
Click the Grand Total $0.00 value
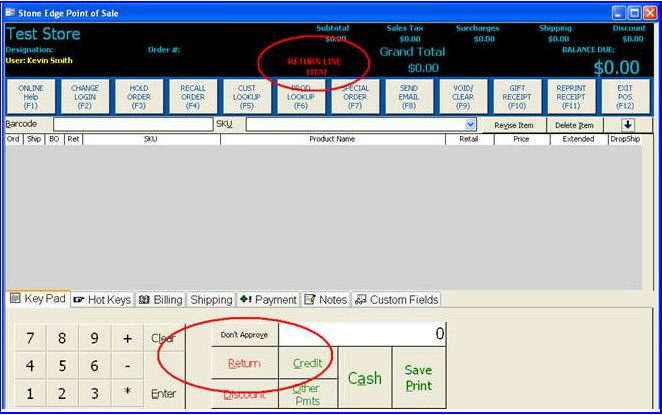pyautogui.click(x=423, y=68)
